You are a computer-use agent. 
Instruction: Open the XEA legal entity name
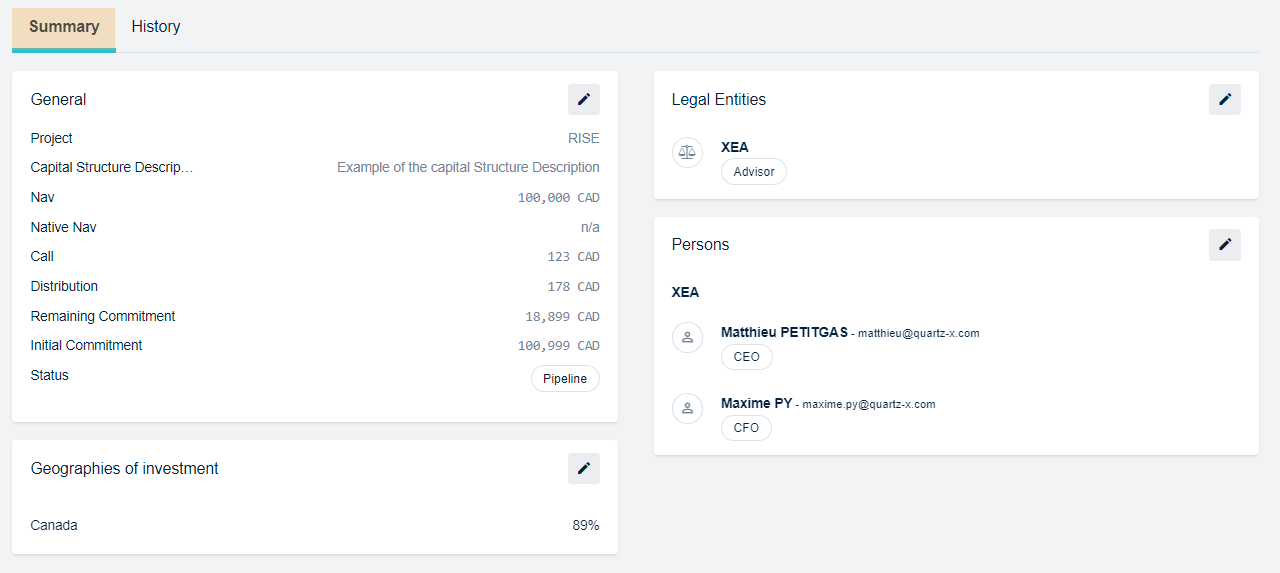pyautogui.click(x=735, y=147)
